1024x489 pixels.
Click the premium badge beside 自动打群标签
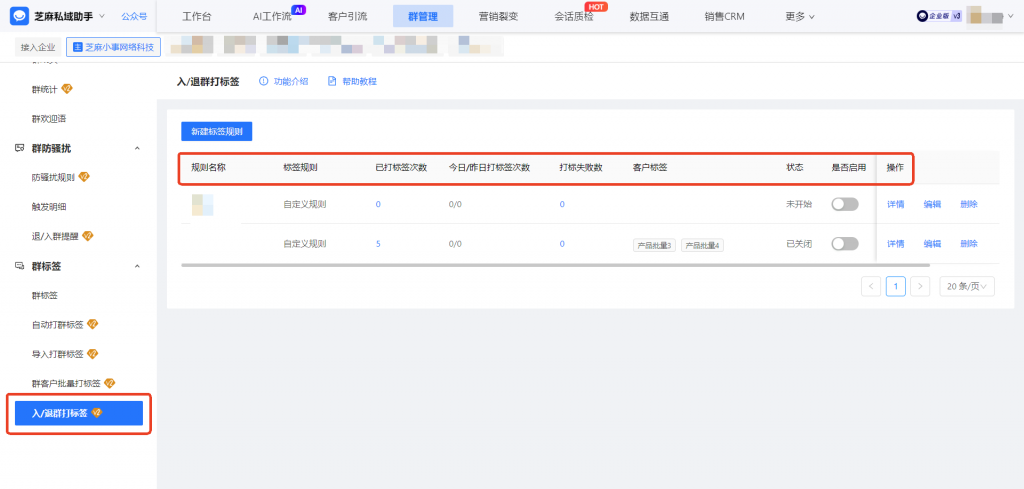pos(92,324)
